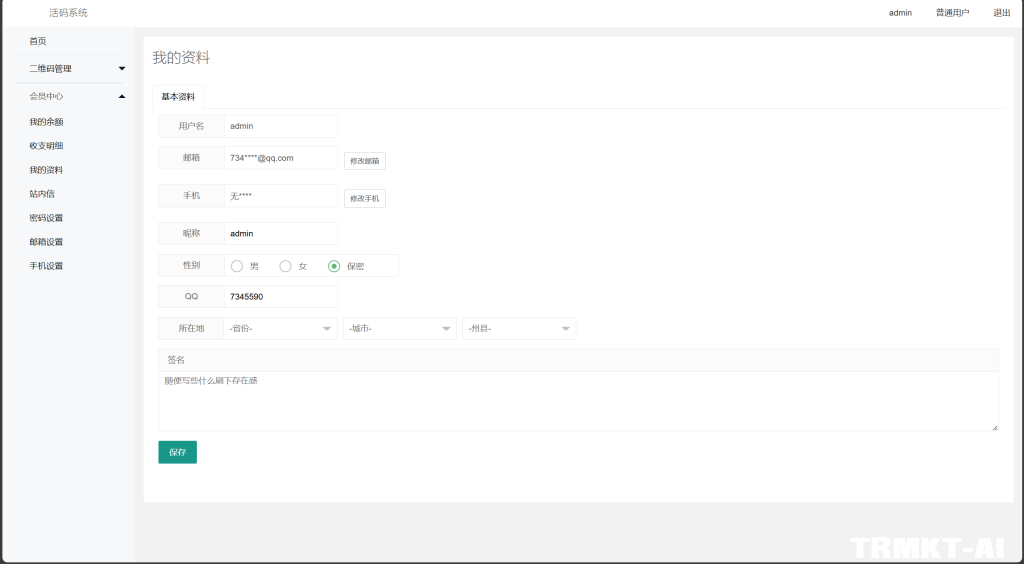Go to 首页 in the sidebar
The height and width of the screenshot is (564, 1024).
point(38,41)
